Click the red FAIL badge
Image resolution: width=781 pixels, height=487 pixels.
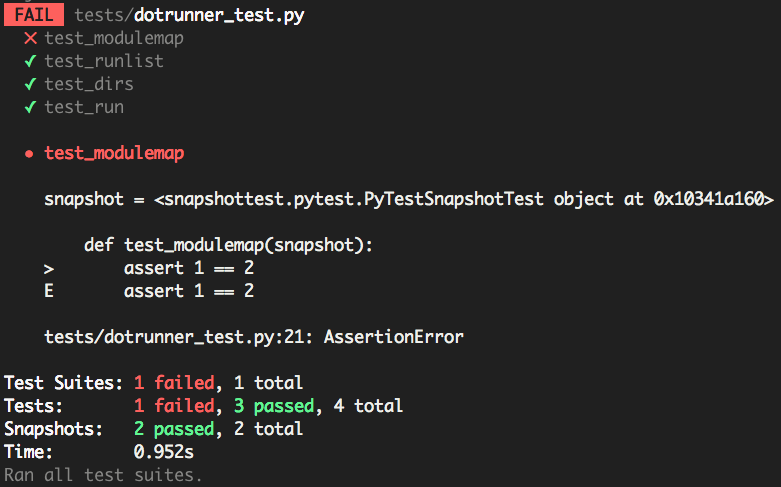click(34, 15)
